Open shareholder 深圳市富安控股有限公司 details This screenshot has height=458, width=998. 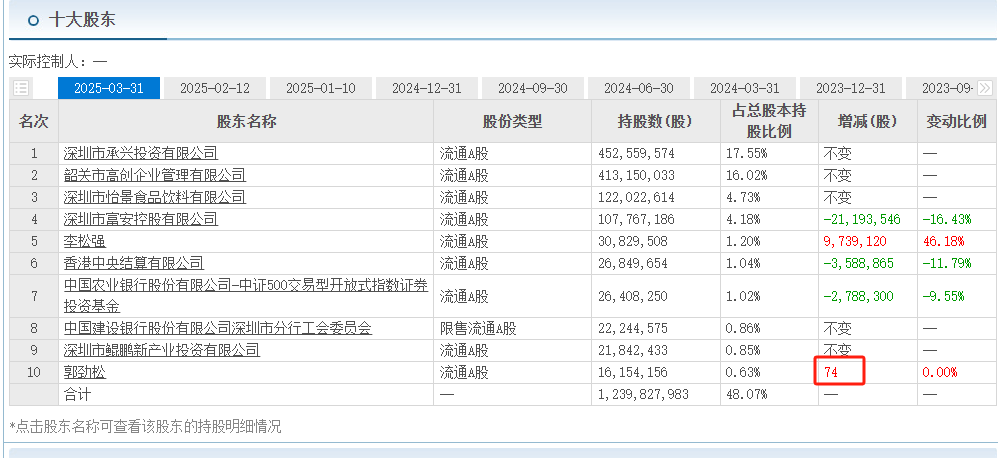coord(141,219)
